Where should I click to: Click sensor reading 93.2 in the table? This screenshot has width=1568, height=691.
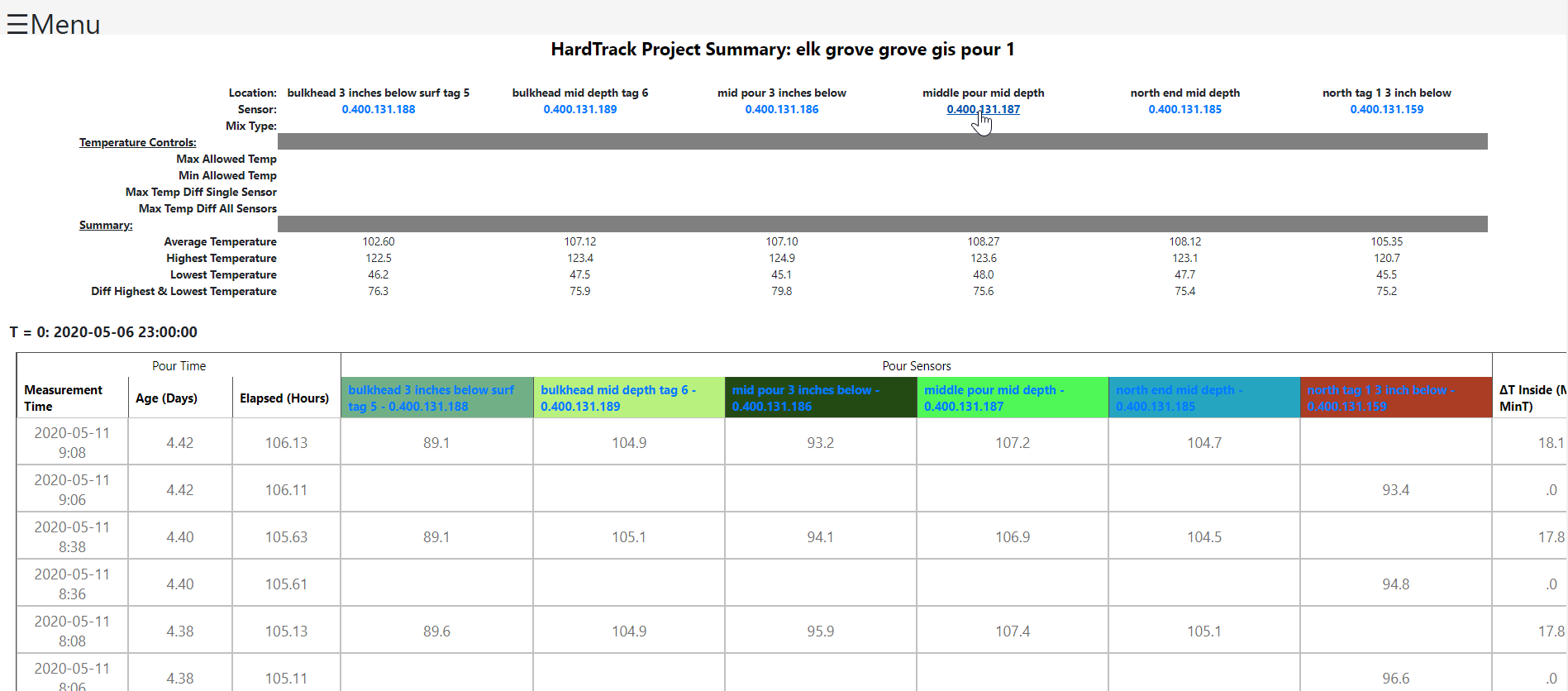821,443
